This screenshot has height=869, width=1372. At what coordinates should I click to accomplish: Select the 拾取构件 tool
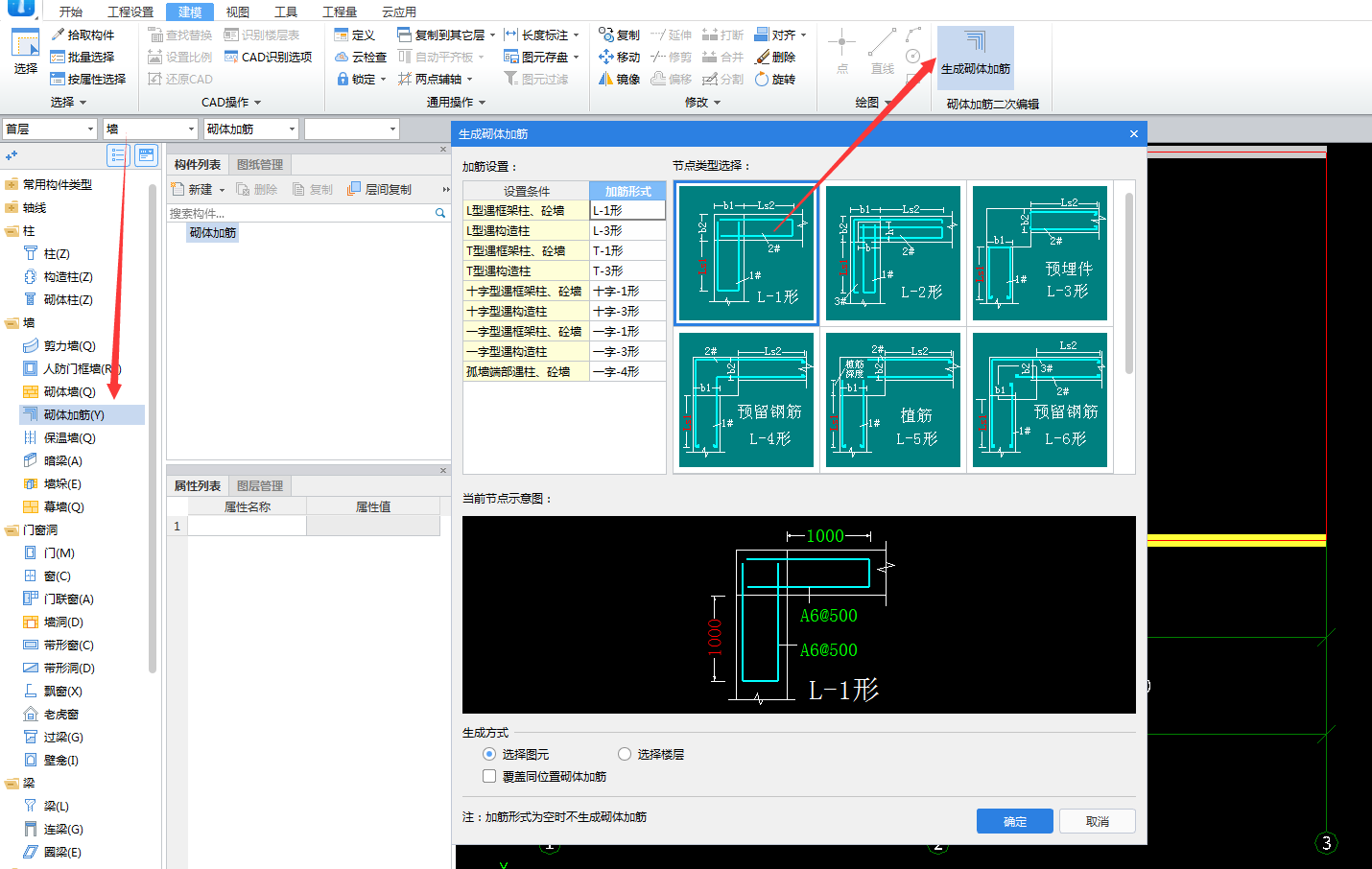[83, 35]
